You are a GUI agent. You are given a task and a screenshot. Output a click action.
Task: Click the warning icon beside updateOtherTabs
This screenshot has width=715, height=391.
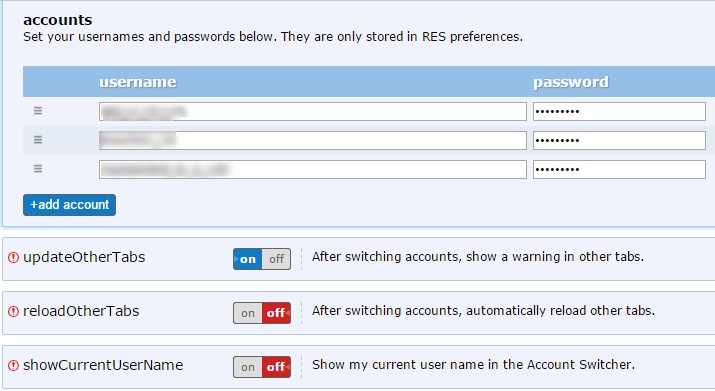coord(14,258)
